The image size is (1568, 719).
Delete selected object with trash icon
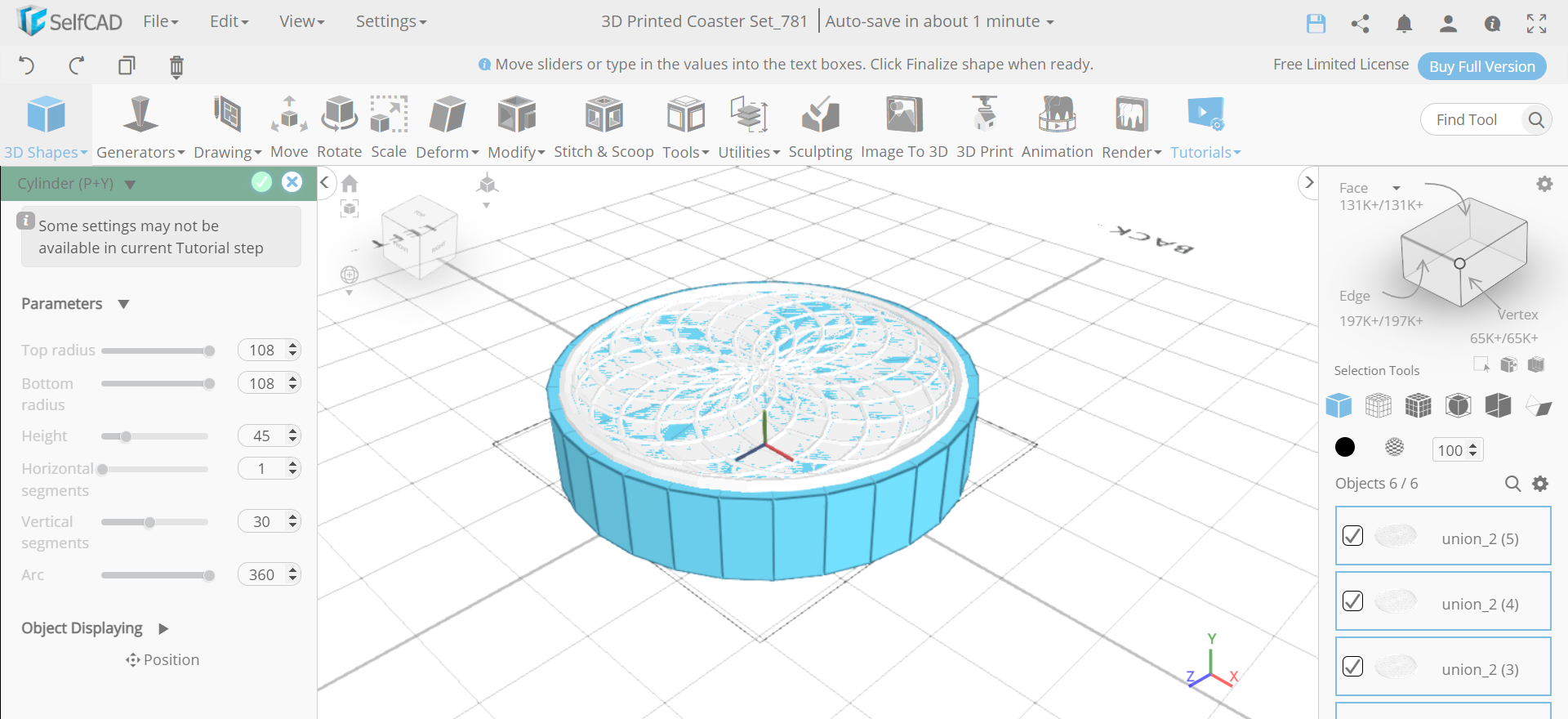pyautogui.click(x=176, y=66)
